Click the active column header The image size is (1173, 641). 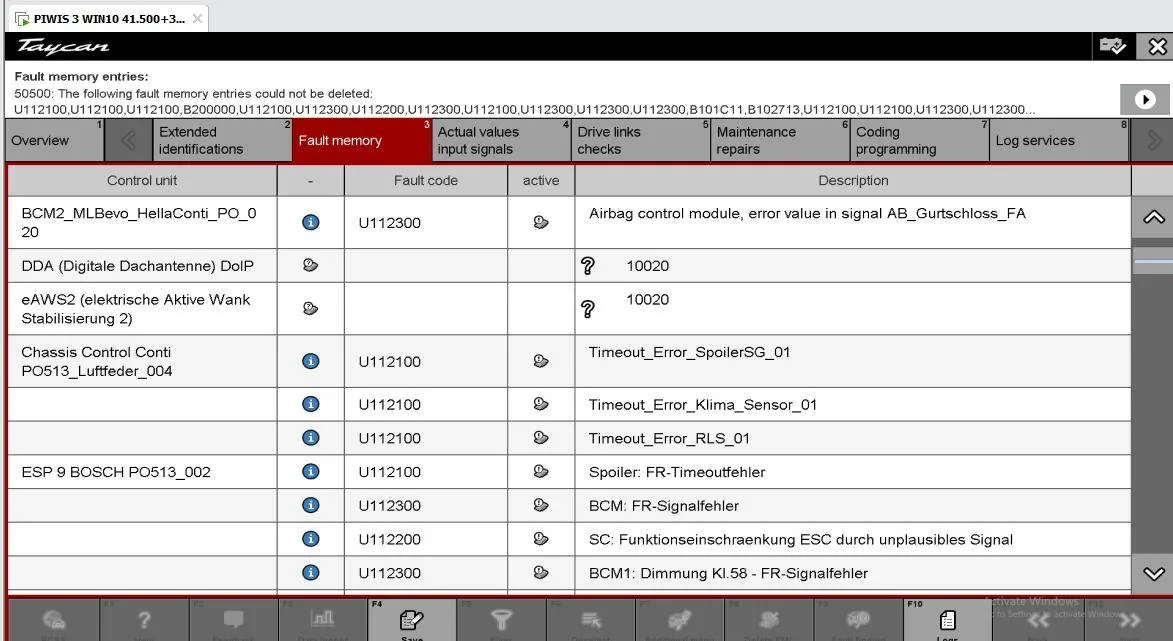[541, 180]
